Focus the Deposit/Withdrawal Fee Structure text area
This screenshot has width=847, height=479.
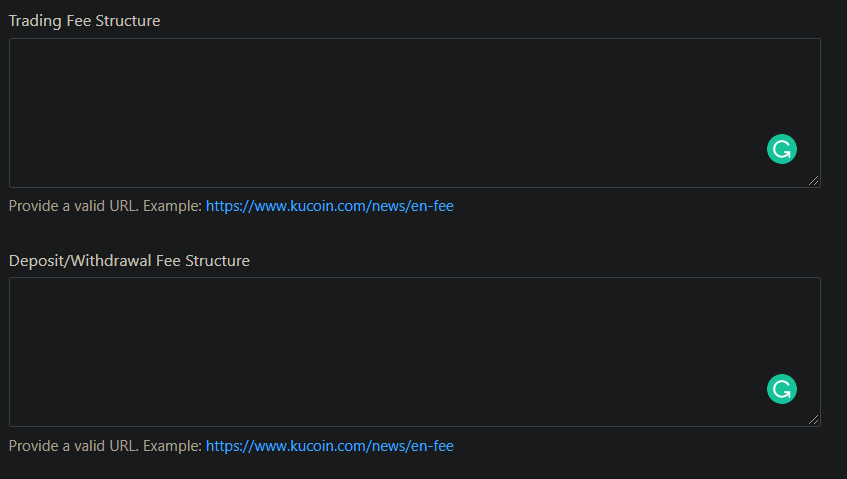(380, 351)
